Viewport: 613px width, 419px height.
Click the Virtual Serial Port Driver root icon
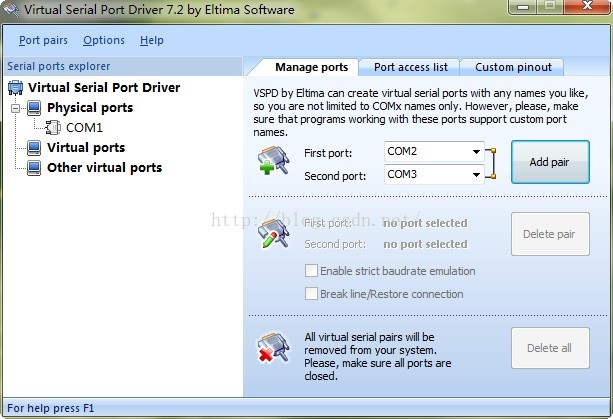click(x=16, y=88)
